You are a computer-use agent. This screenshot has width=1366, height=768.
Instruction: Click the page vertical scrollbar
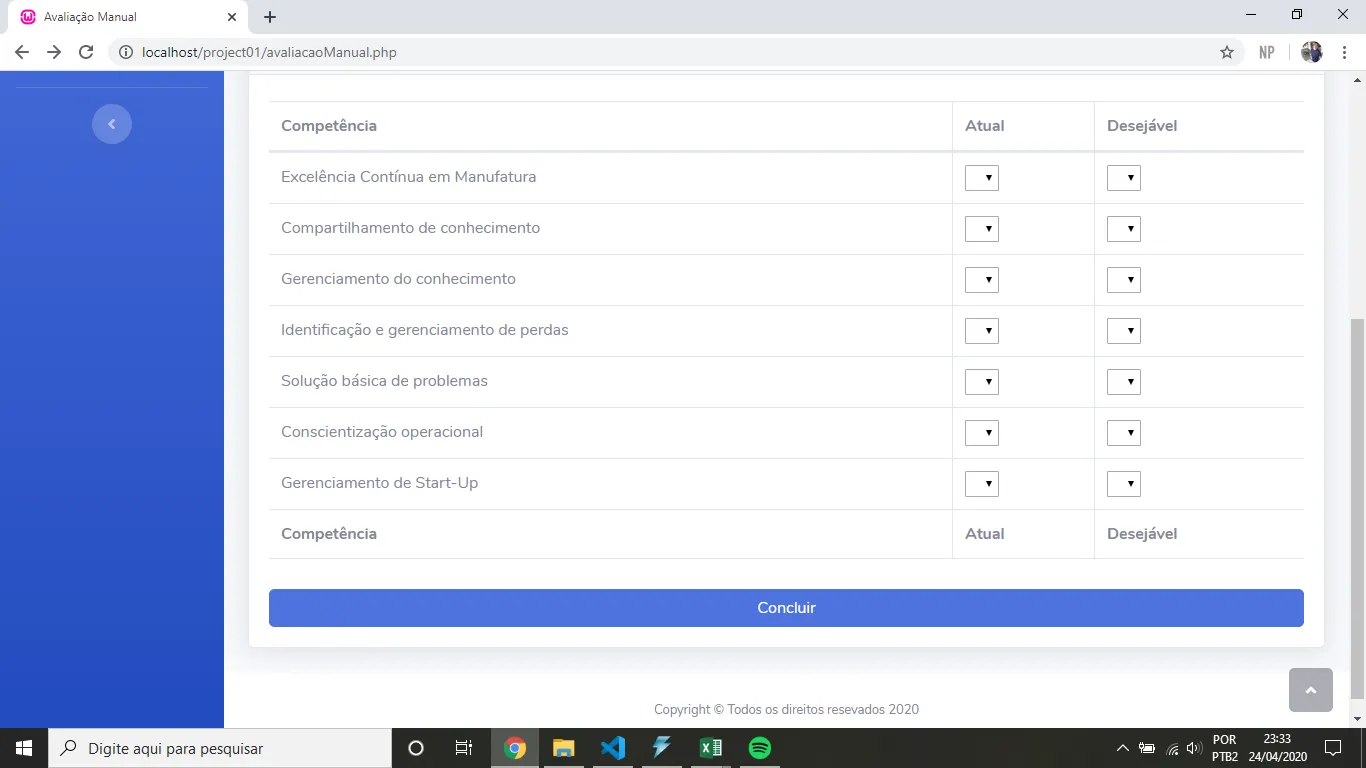pos(1357,509)
